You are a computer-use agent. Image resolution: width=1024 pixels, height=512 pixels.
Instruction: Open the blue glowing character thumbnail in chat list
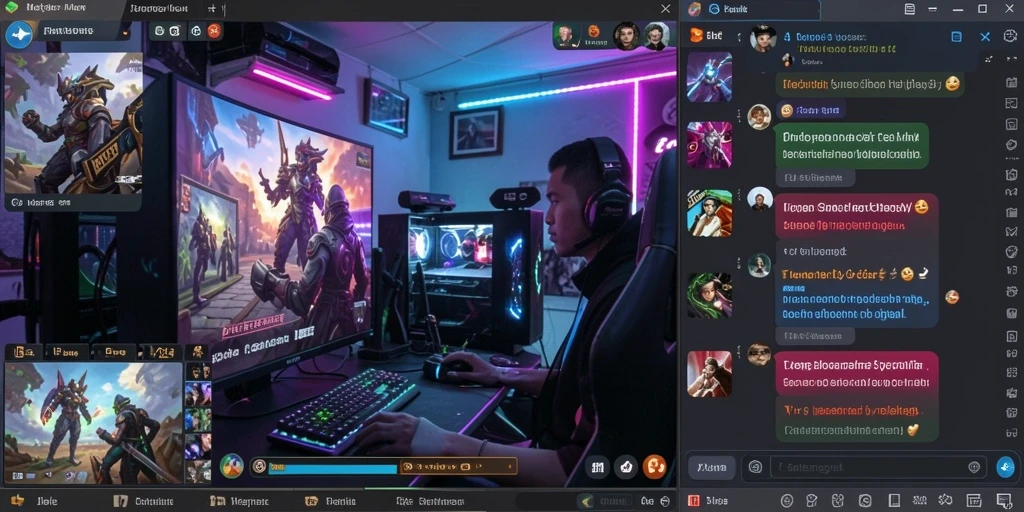pyautogui.click(x=709, y=76)
